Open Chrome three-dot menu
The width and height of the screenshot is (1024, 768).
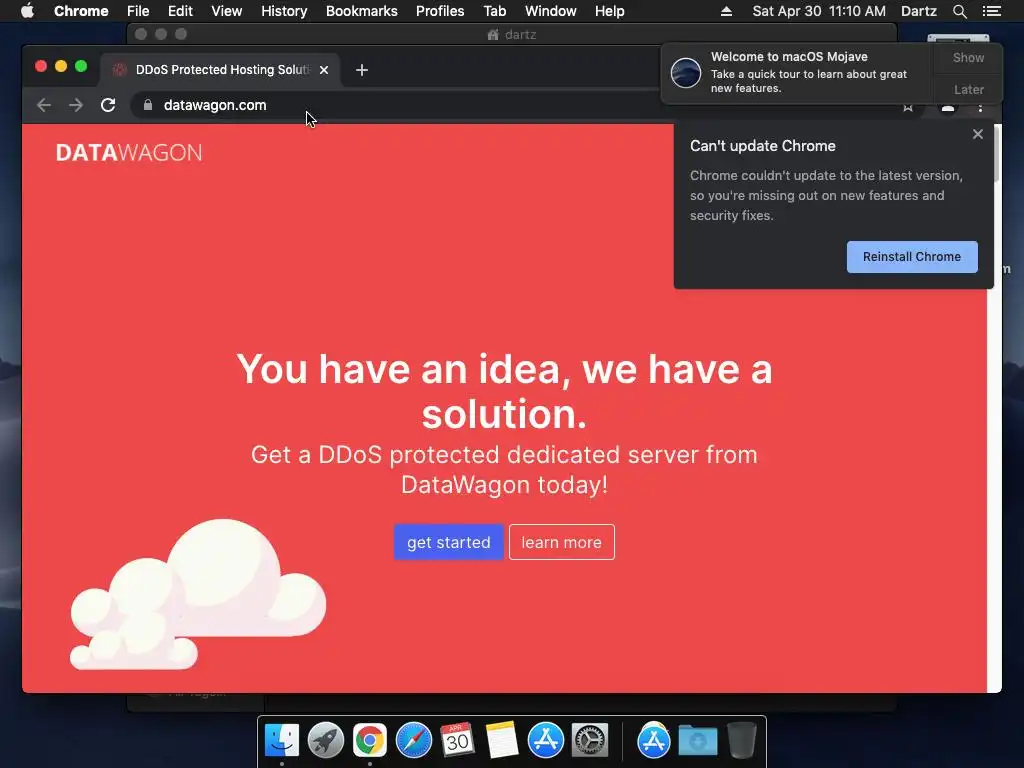point(980,108)
